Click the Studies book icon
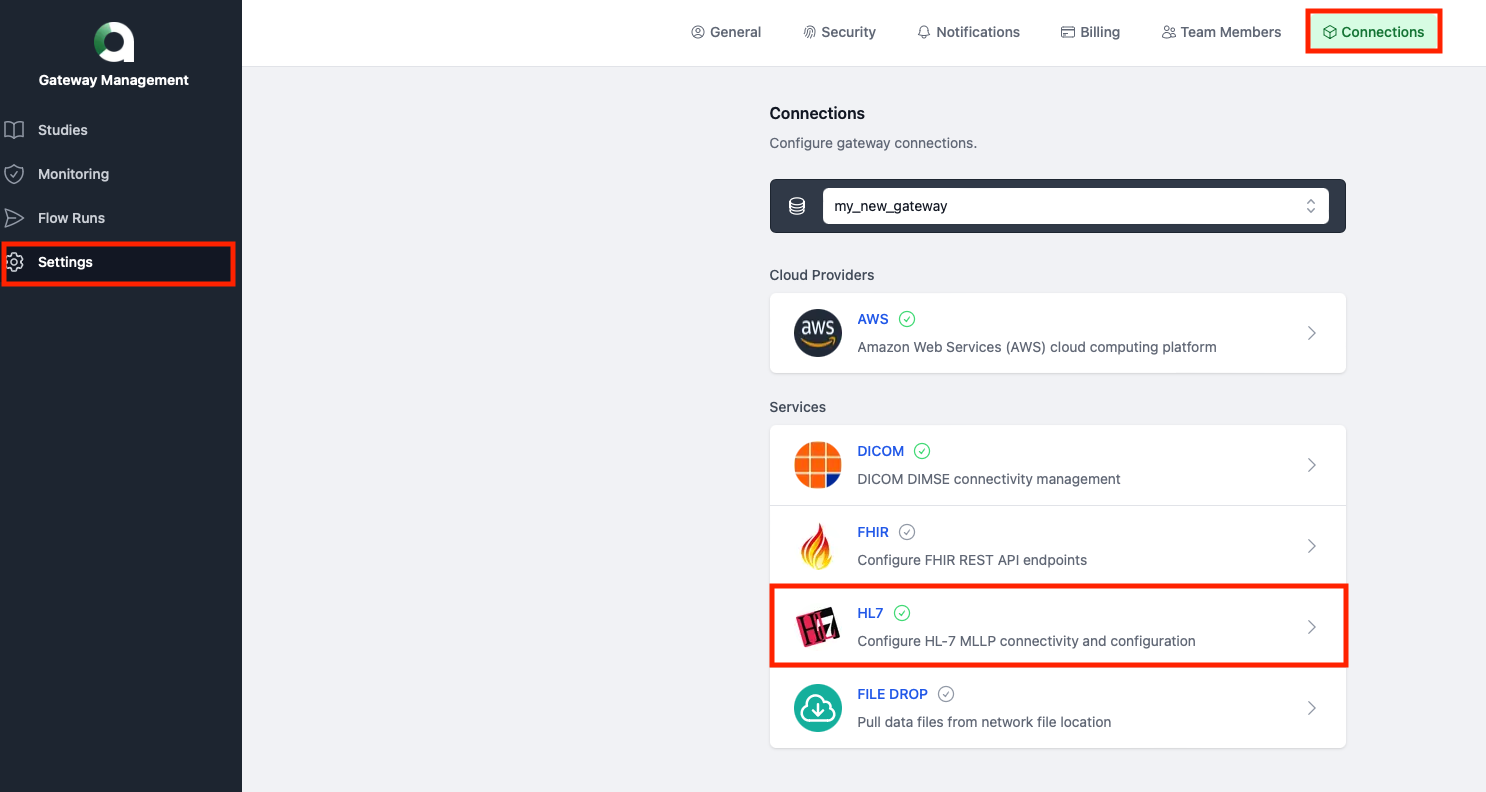Image resolution: width=1486 pixels, height=792 pixels. (14, 130)
